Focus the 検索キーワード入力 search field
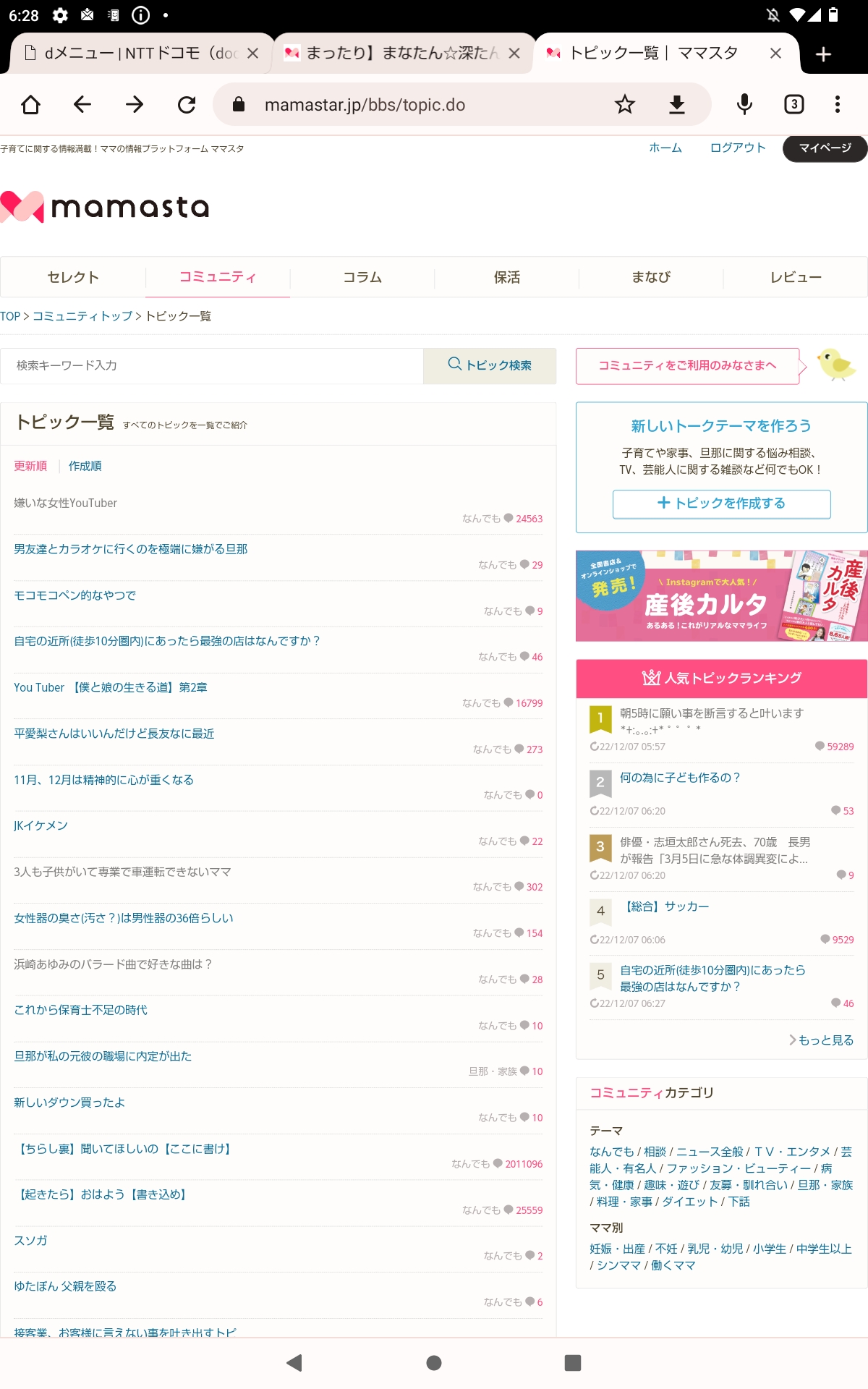The height and width of the screenshot is (1389, 868). [211, 366]
